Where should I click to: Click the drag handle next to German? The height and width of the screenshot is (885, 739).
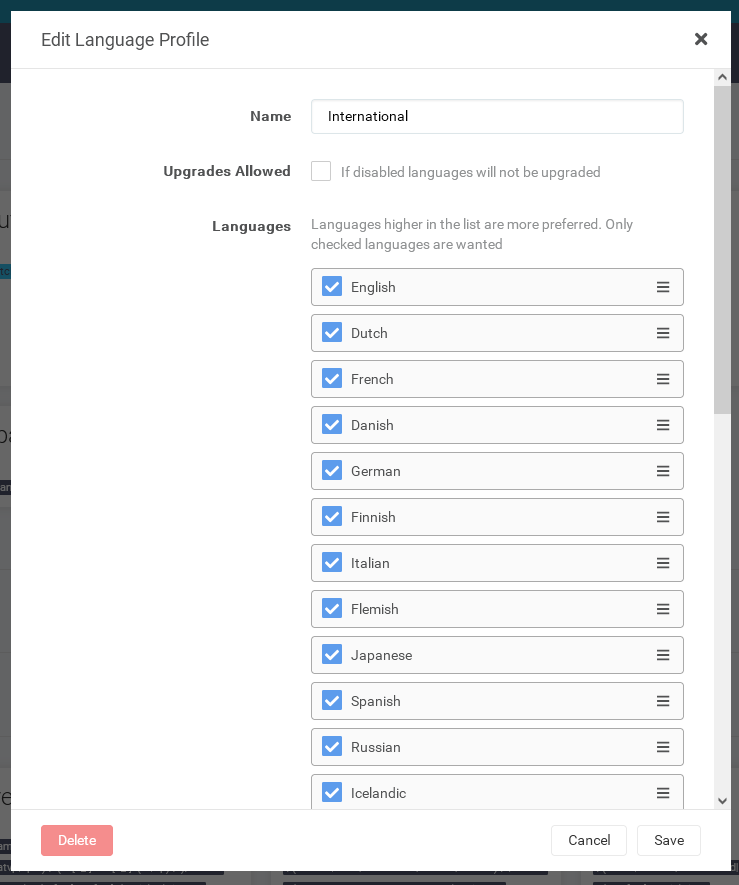click(x=663, y=471)
